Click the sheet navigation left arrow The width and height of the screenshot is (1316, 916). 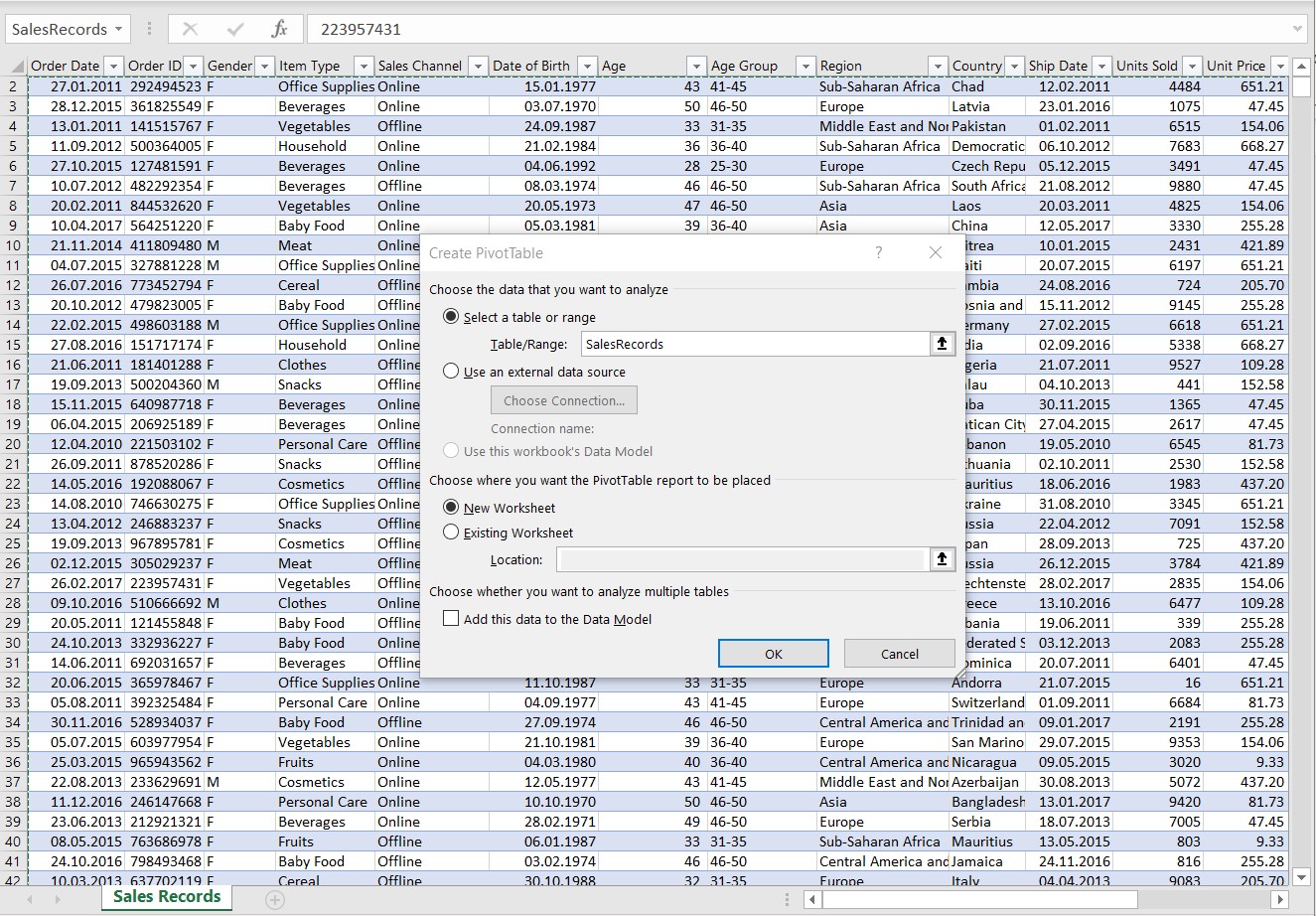pos(811,899)
